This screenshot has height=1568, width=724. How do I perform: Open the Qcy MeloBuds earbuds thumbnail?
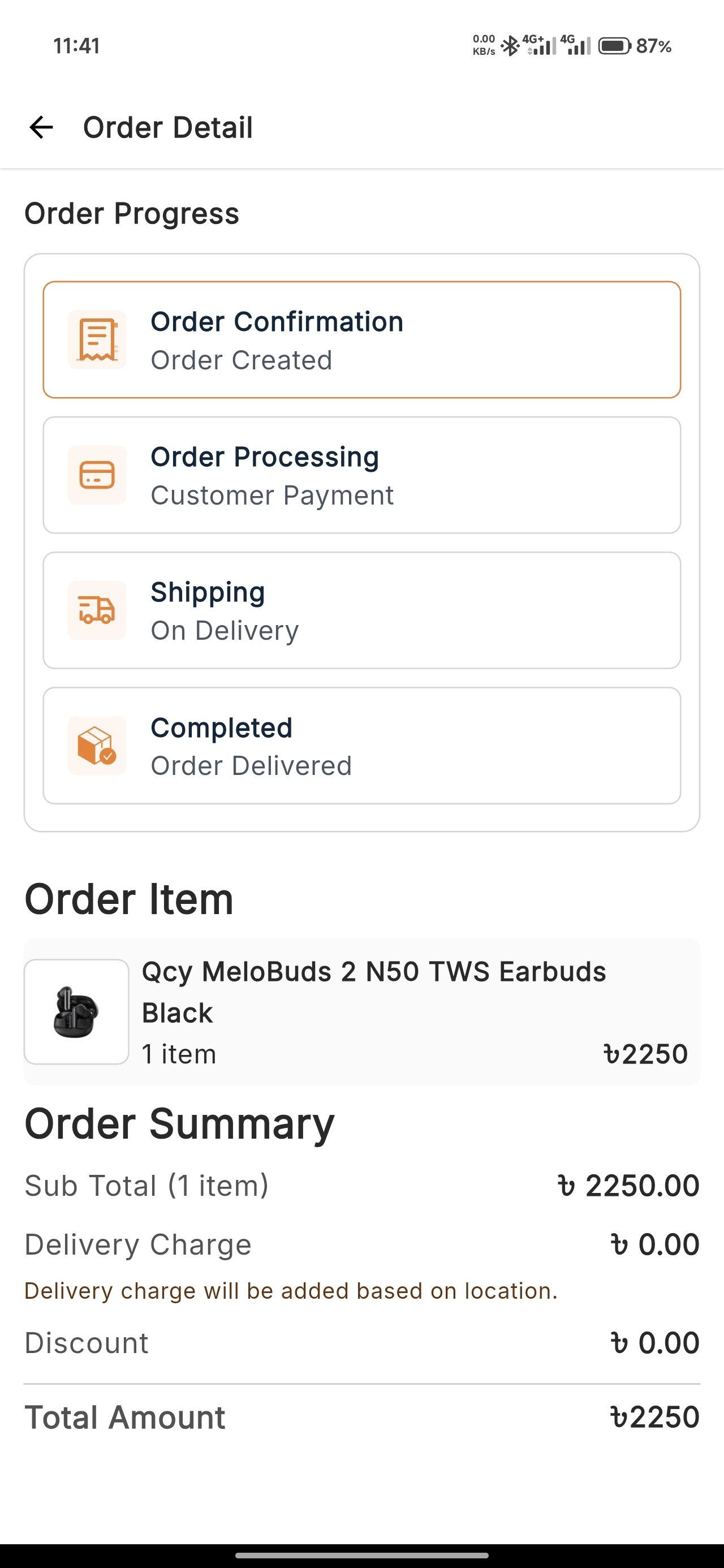pos(76,1011)
